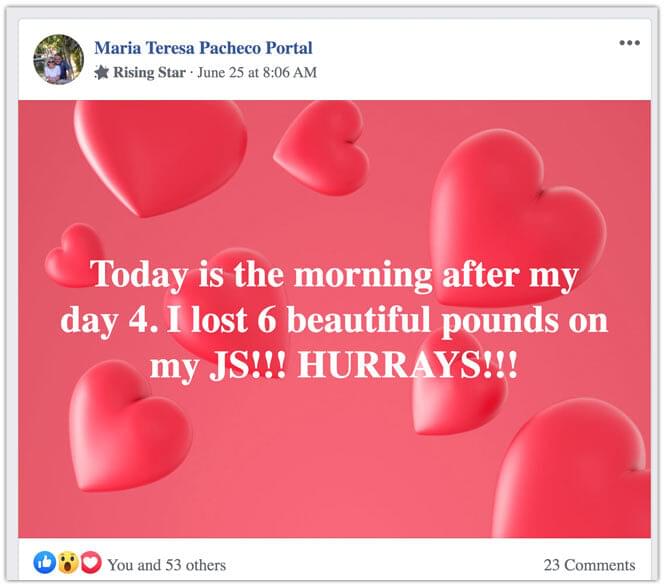
Task: Open Maria Teresa Pacheco Portal's profile picture
Action: click(x=59, y=59)
